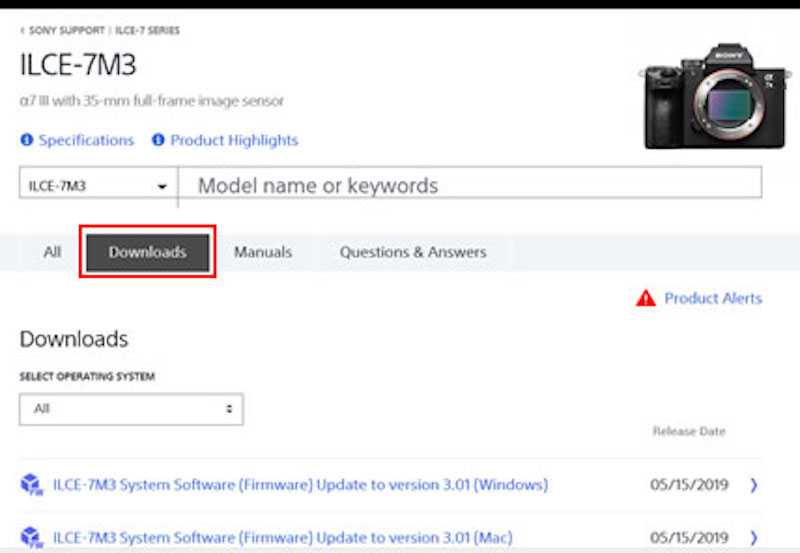Screen dimensions: 800x553
Task: Open the Specifications link
Action: 86,140
